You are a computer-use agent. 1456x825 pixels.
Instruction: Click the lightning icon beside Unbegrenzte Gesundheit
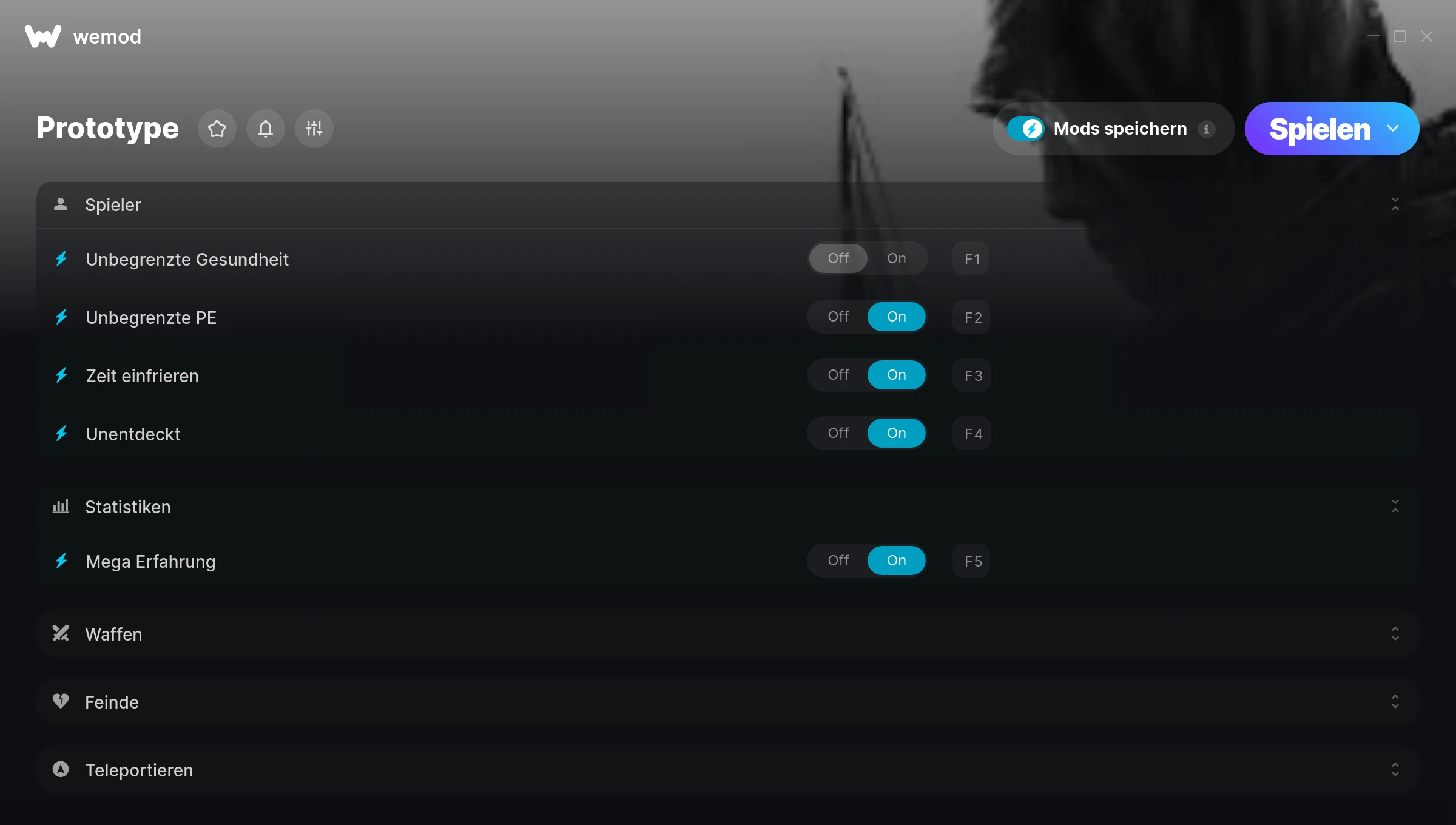click(x=61, y=259)
